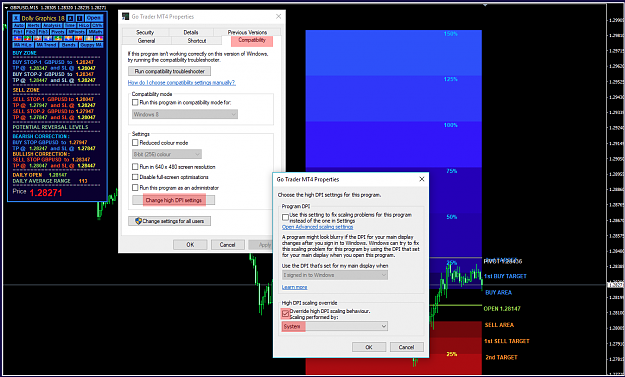625x377 pixels.
Task: Toggle the Pivots button
Action: point(58,32)
